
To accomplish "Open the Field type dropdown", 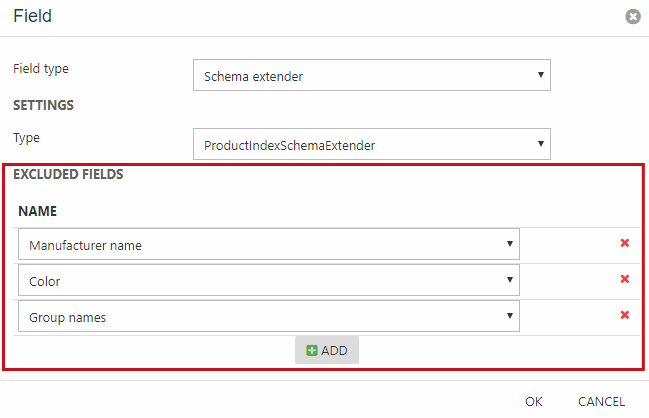I will point(370,75).
